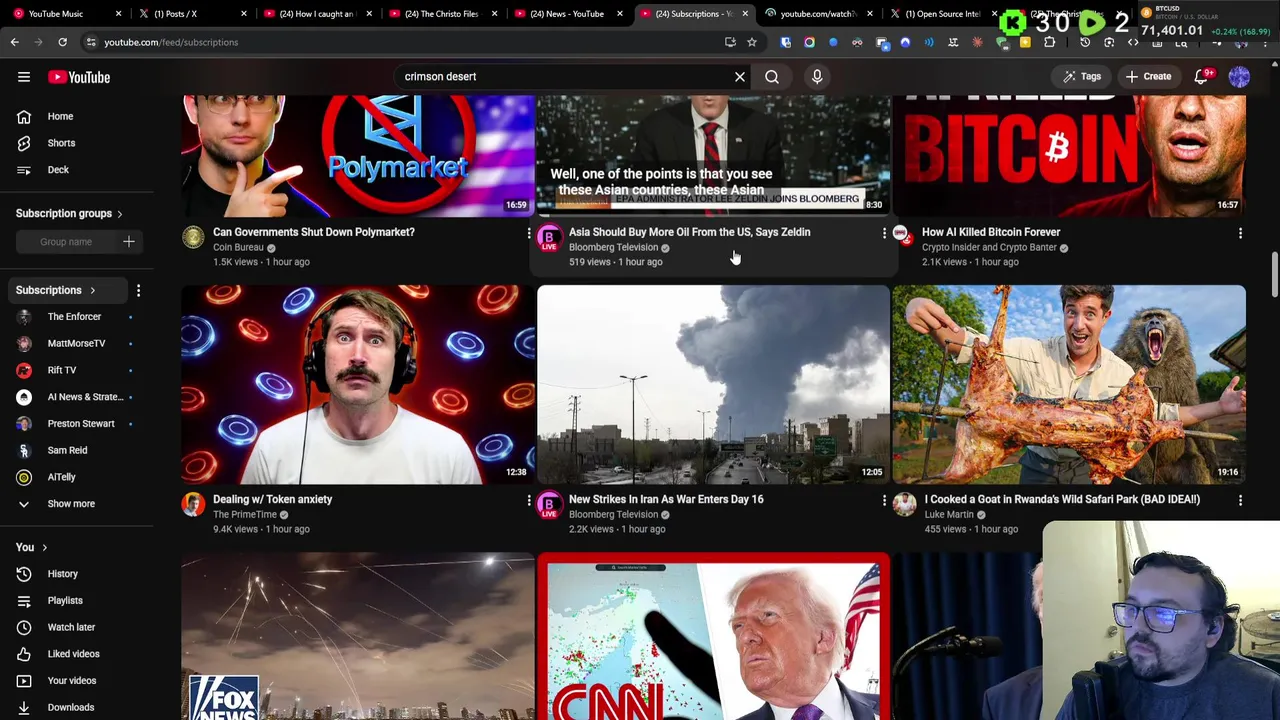The width and height of the screenshot is (1280, 720).
Task: Open the Tags button
Action: click(x=1082, y=76)
